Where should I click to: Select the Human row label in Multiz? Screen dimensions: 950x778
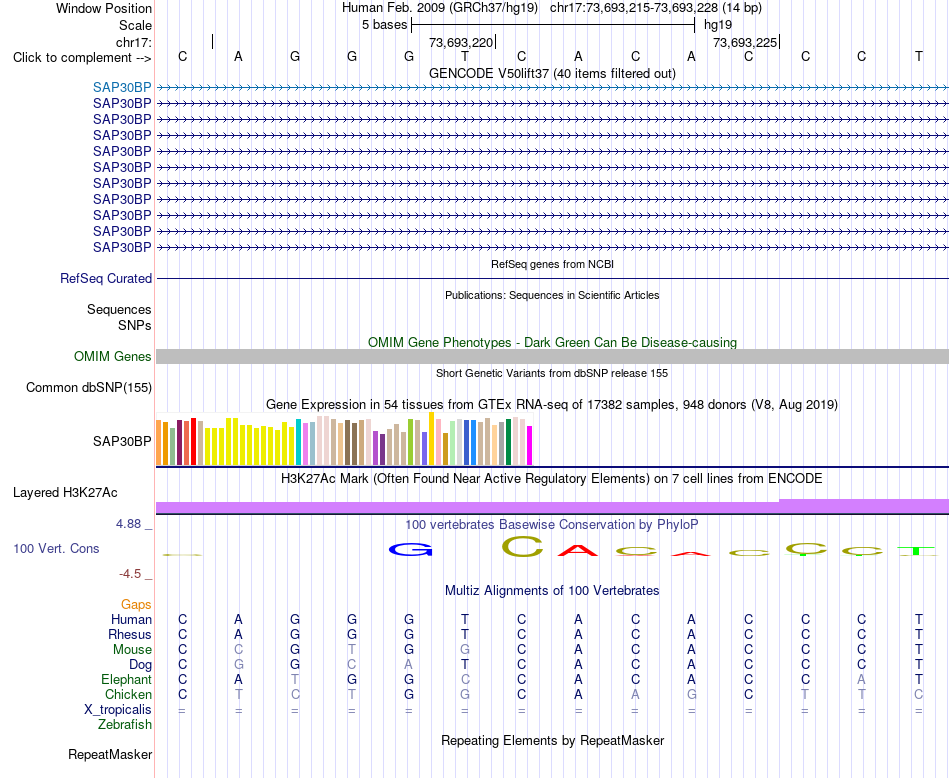(x=131, y=619)
